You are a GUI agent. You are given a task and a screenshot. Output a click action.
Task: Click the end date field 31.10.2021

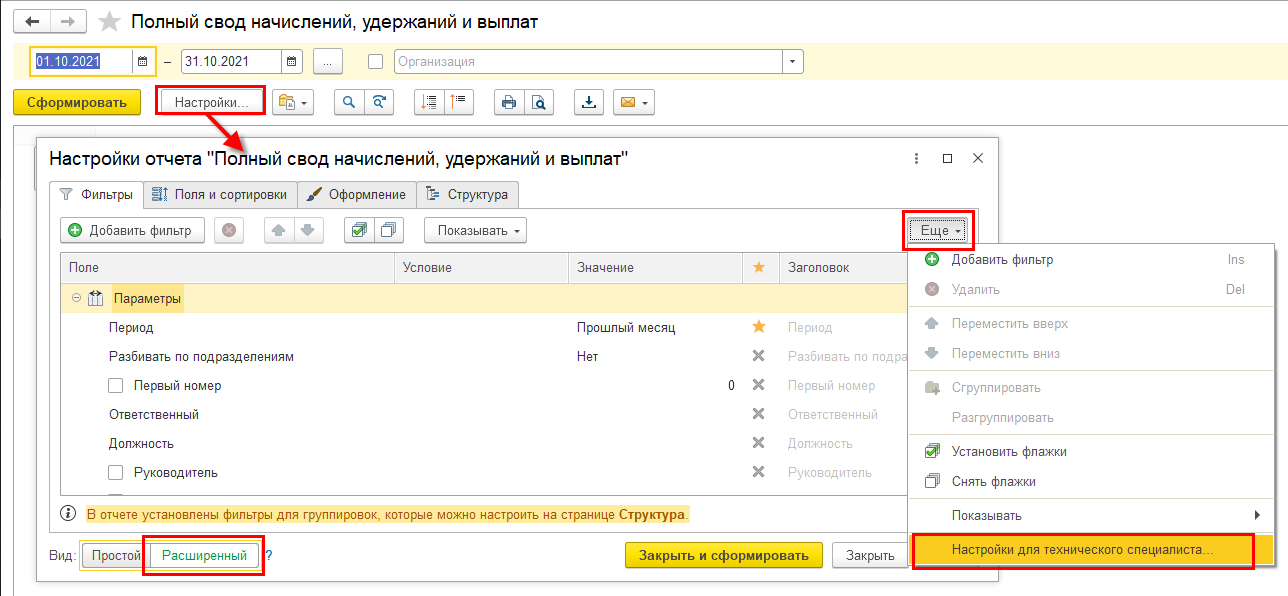[230, 62]
